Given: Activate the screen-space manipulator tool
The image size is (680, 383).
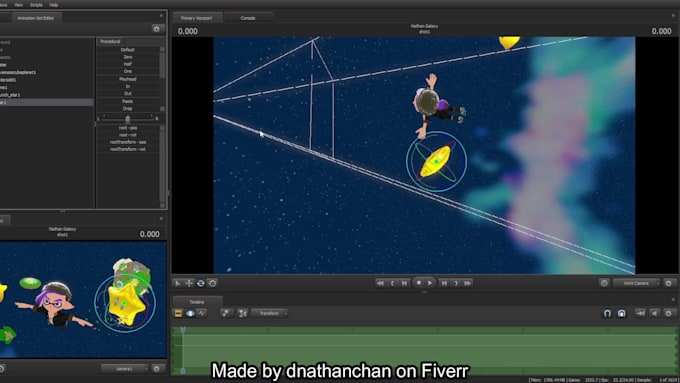Looking at the screenshot, I should pos(212,283).
